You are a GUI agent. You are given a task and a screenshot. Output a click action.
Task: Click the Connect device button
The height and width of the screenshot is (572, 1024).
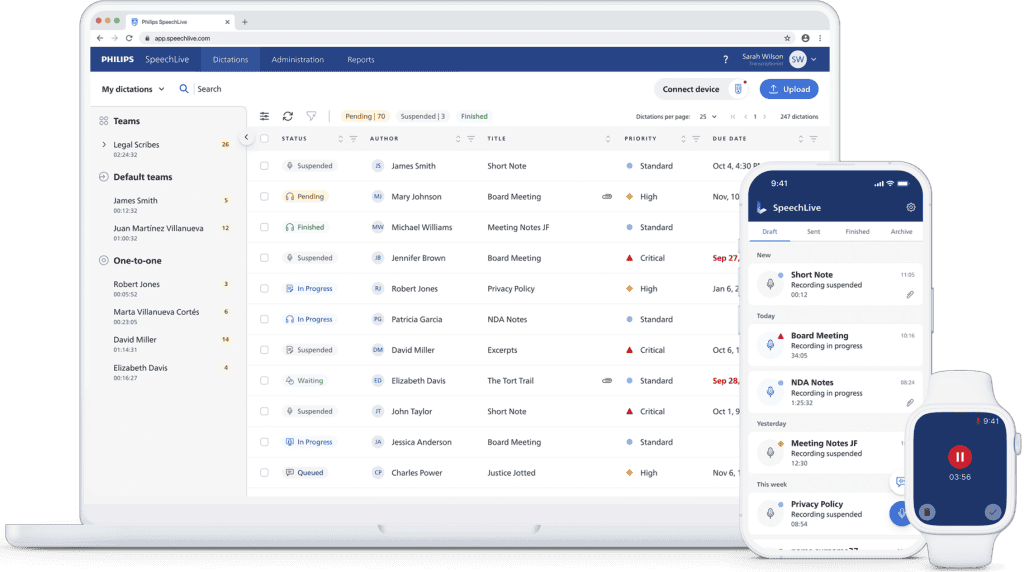[701, 89]
